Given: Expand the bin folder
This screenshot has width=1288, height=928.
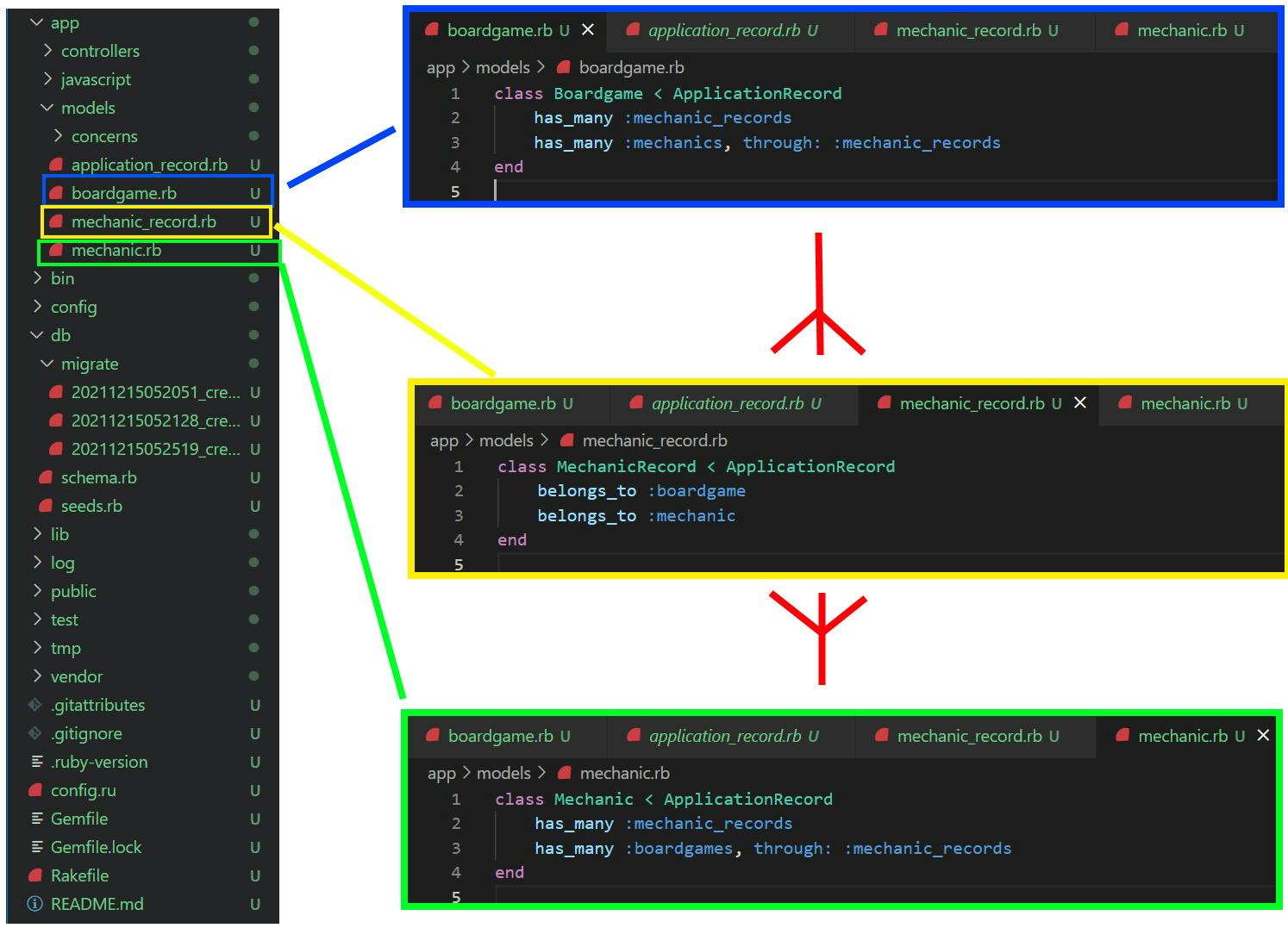Looking at the screenshot, I should coord(37,278).
